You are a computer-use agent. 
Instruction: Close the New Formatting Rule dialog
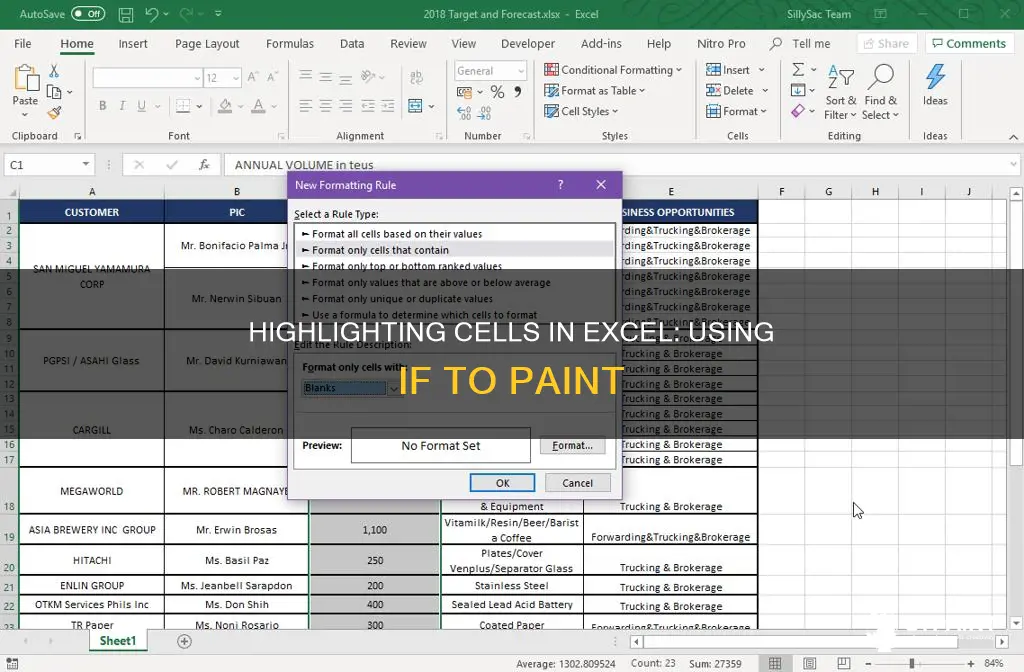click(x=601, y=185)
